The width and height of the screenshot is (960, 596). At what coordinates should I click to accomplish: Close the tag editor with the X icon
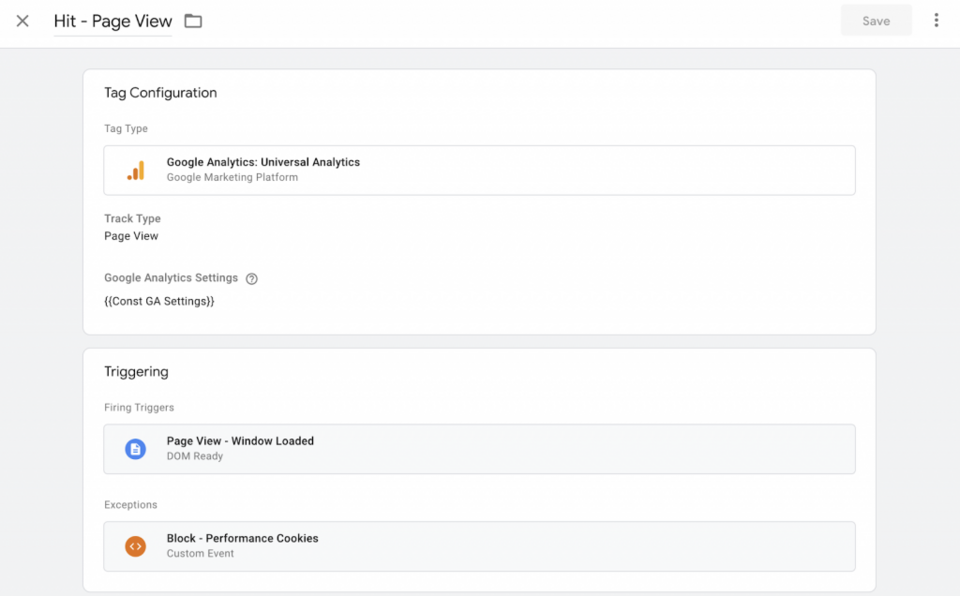(23, 21)
